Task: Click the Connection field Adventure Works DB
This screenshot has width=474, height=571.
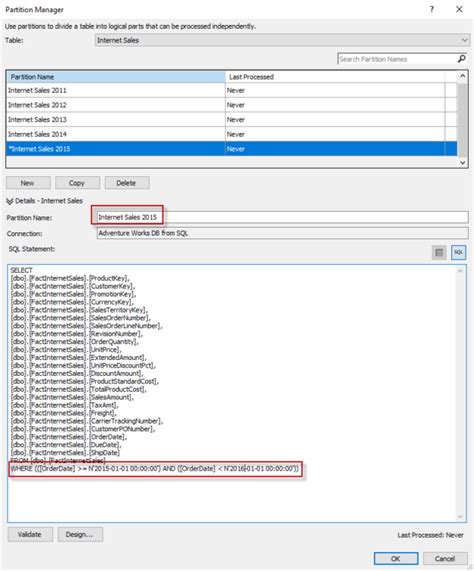Action: click(x=283, y=233)
